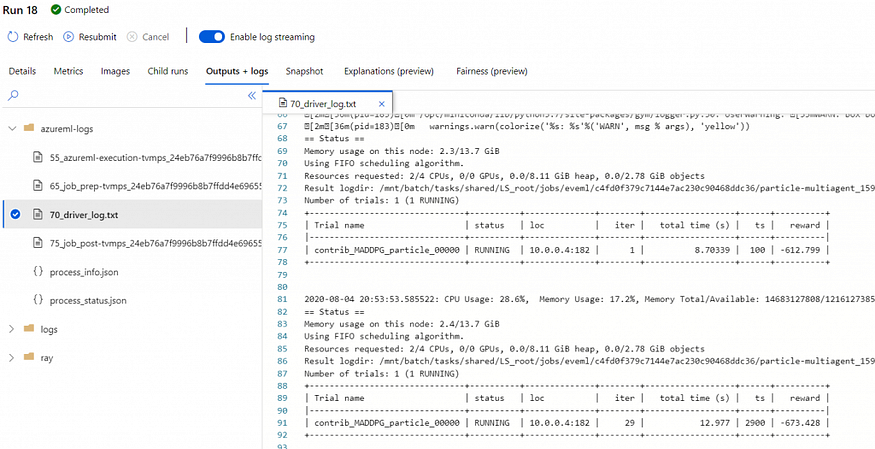Click line 81 CPU Usage timestamp entry
Screen dimensions: 875x449
click(589, 299)
